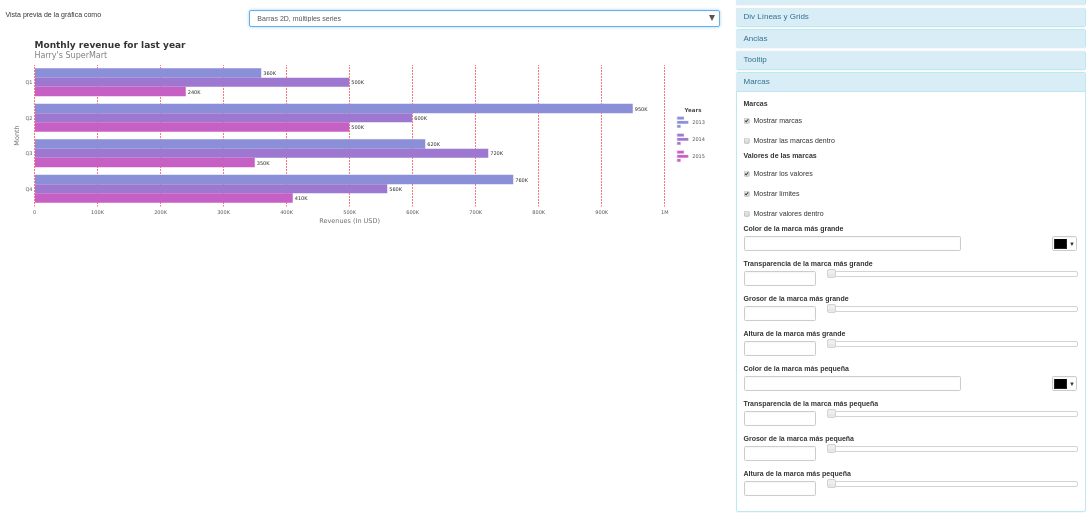The height and width of the screenshot is (513, 1086).
Task: Click Grosor de la marca más pequeña field
Action: [x=779, y=454]
